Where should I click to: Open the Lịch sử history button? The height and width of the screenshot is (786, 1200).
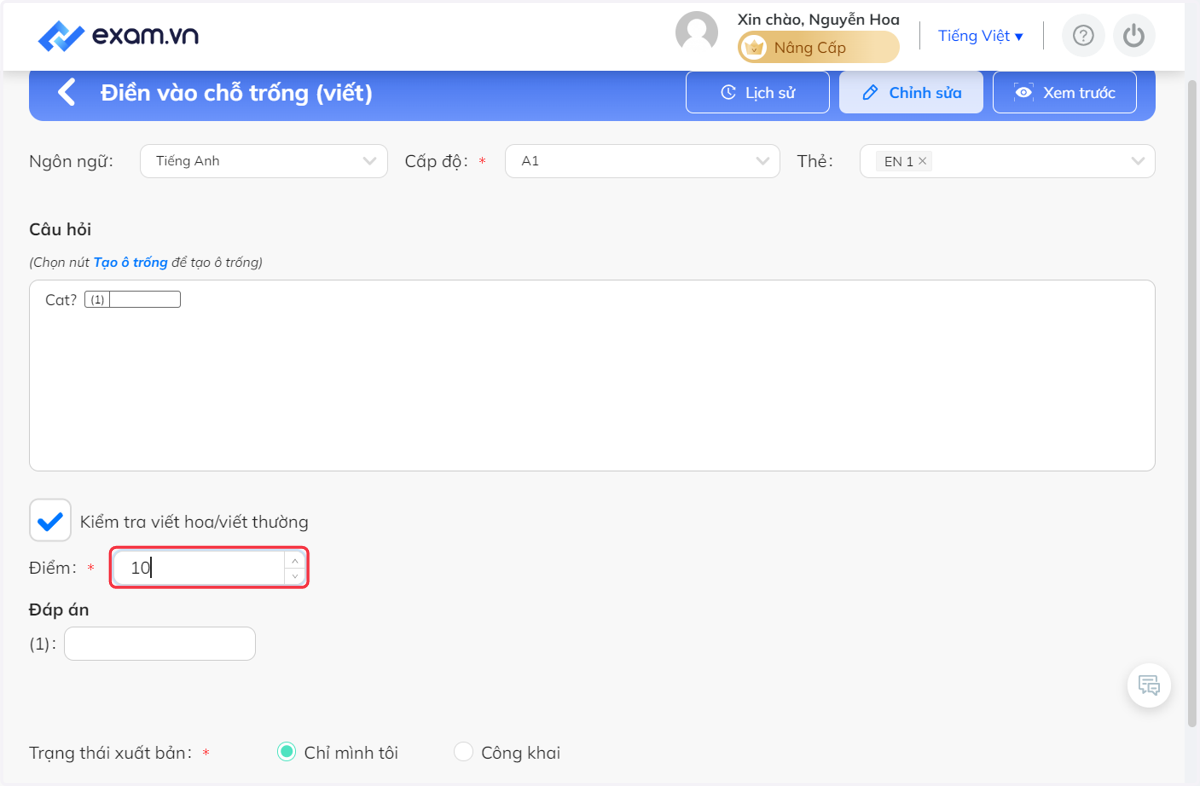(x=758, y=92)
